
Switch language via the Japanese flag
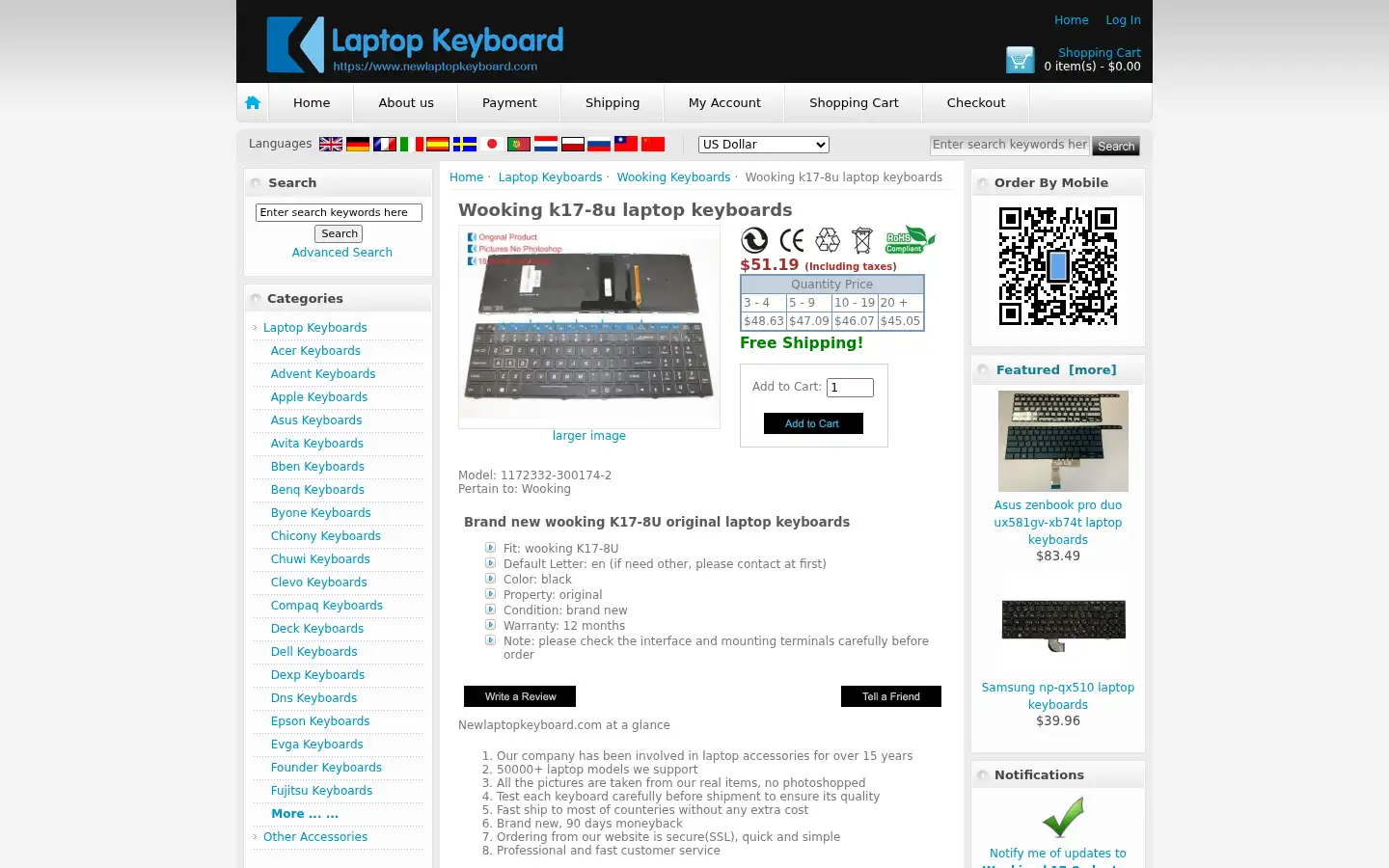492,144
